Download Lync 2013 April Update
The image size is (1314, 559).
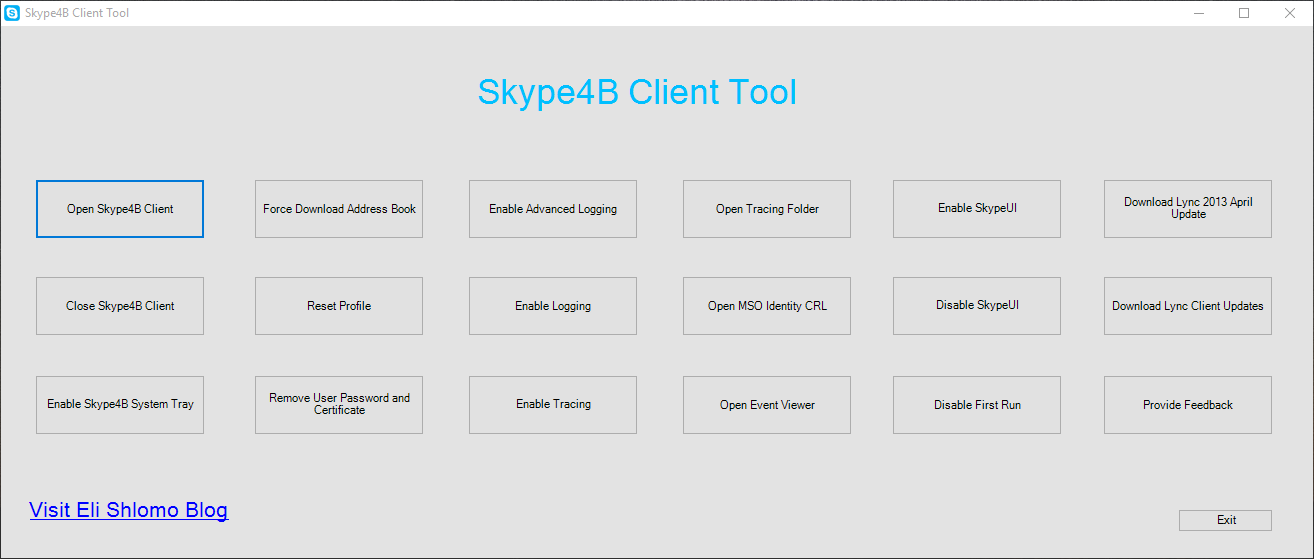tap(1188, 209)
